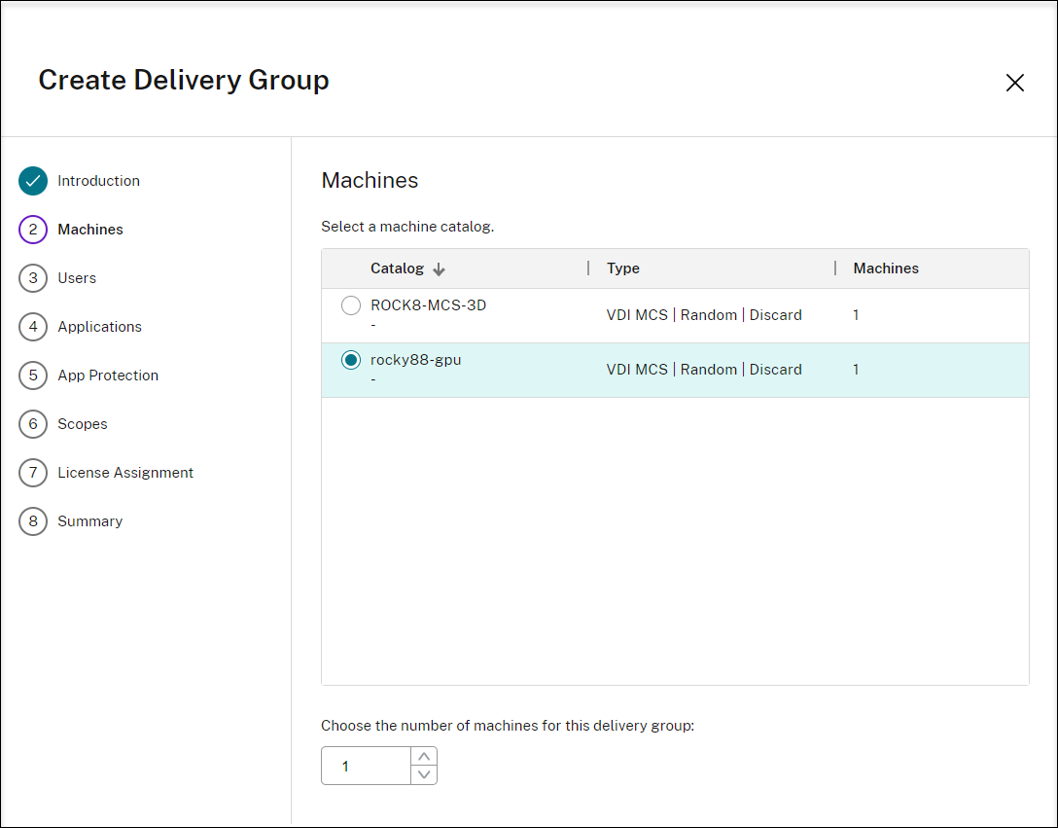The width and height of the screenshot is (1058, 828).
Task: Select the Machines step circle icon
Action: [x=32, y=229]
